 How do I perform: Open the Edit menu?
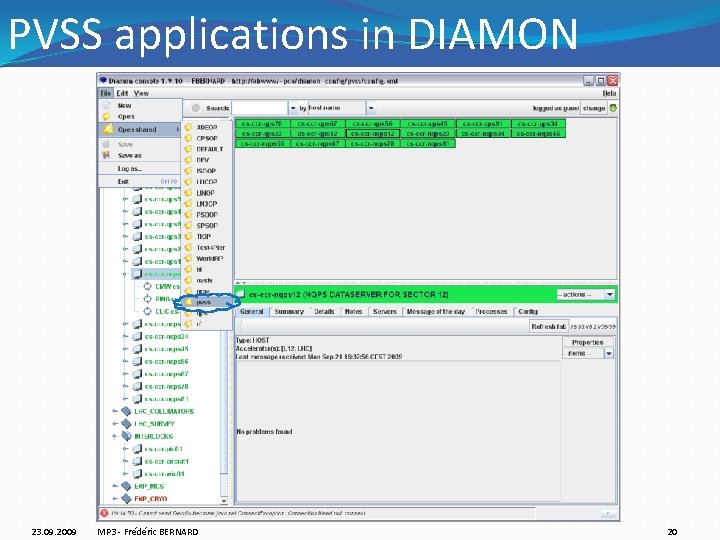coord(122,93)
